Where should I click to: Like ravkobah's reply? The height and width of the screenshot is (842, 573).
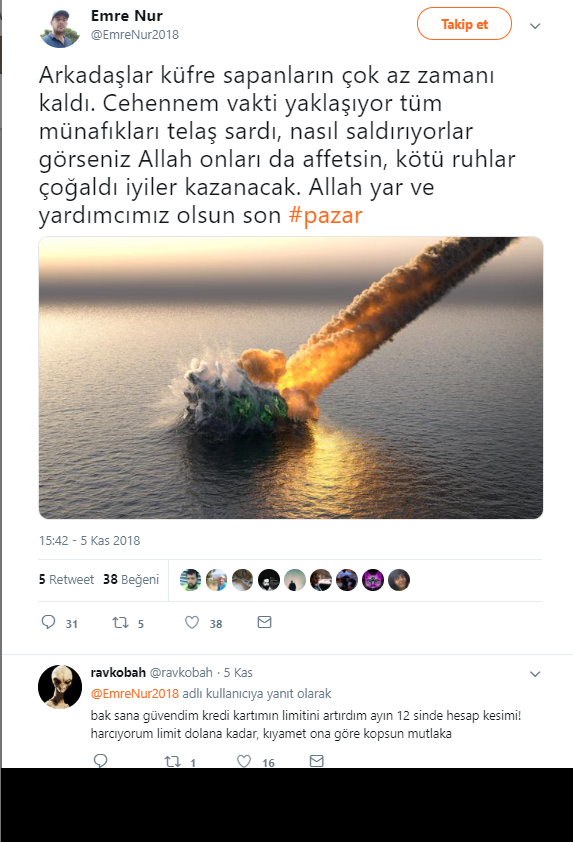tap(244, 761)
